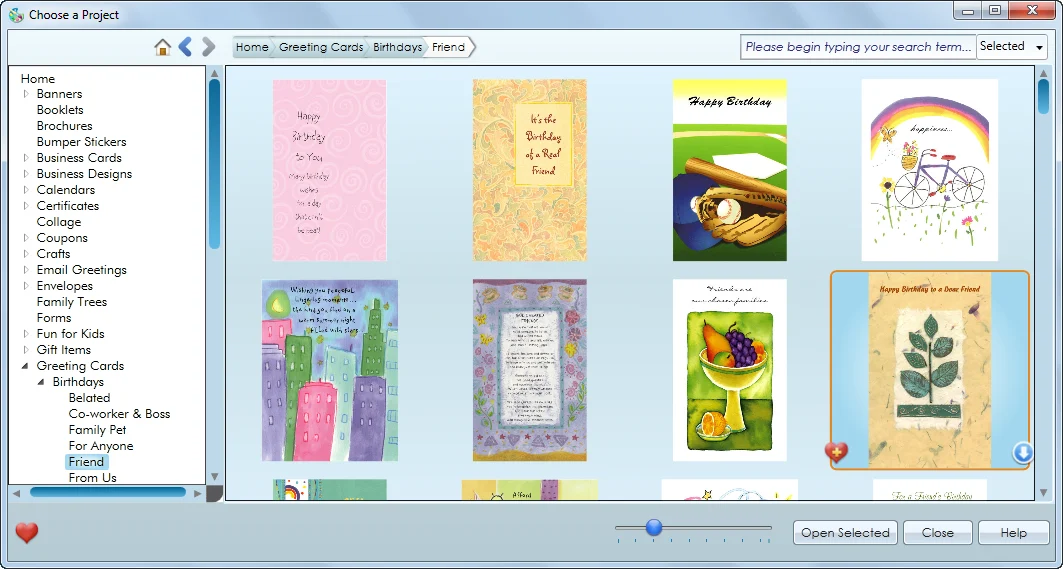This screenshot has width=1063, height=569.
Task: Maximize the Choose a Project window
Action: pyautogui.click(x=995, y=10)
